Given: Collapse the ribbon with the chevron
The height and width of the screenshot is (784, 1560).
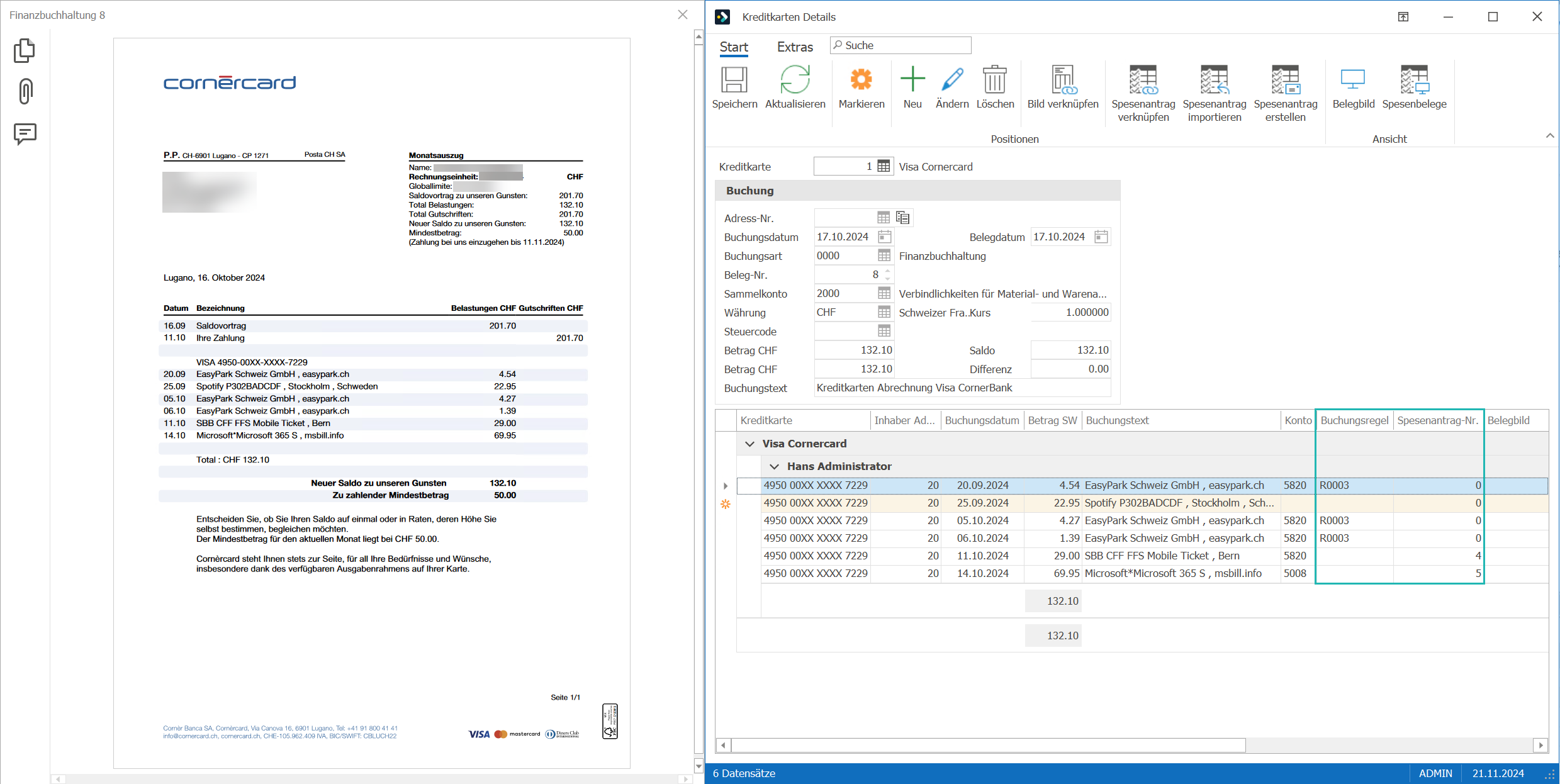Looking at the screenshot, I should [x=1549, y=136].
